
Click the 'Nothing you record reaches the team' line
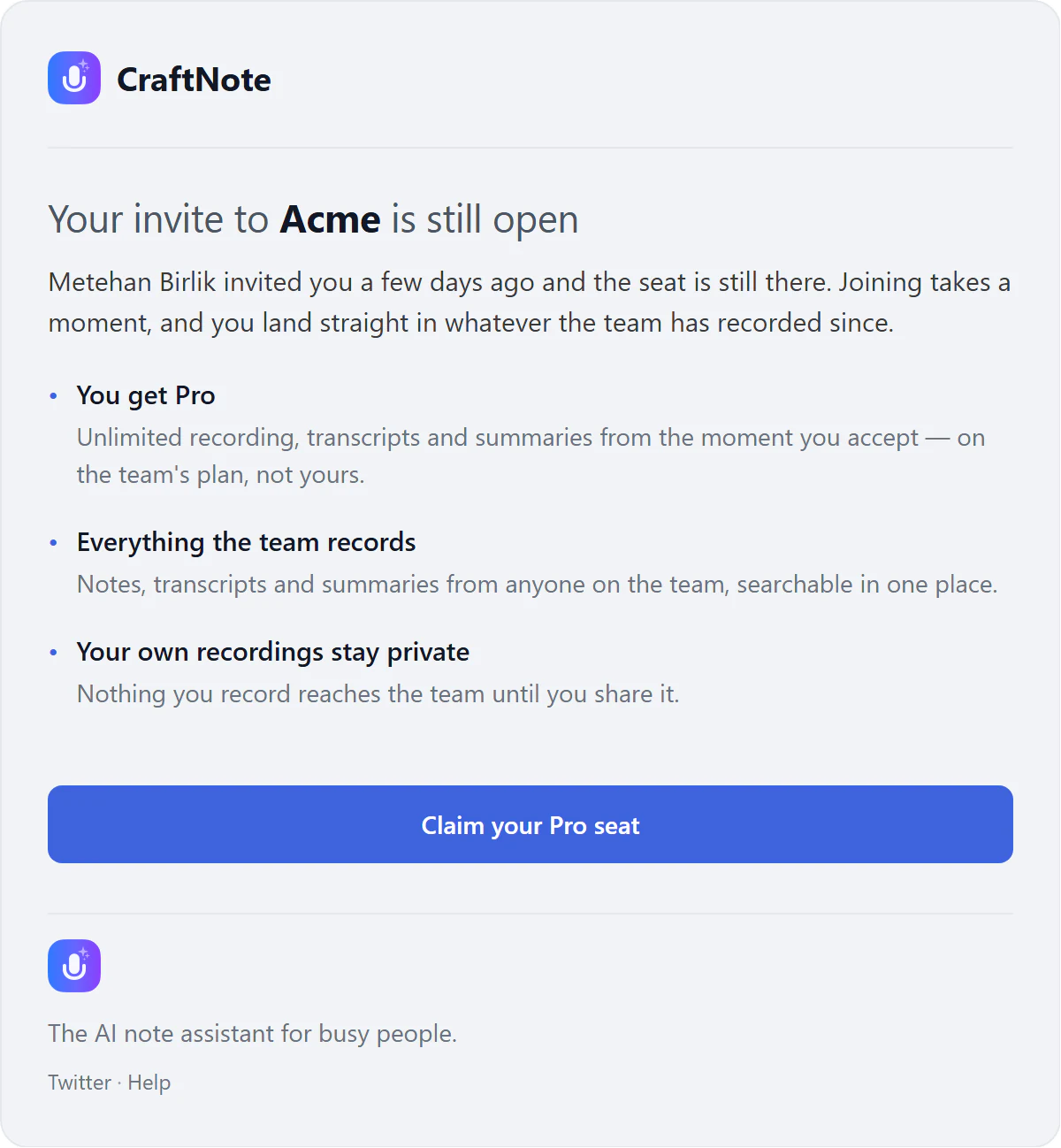tap(378, 694)
